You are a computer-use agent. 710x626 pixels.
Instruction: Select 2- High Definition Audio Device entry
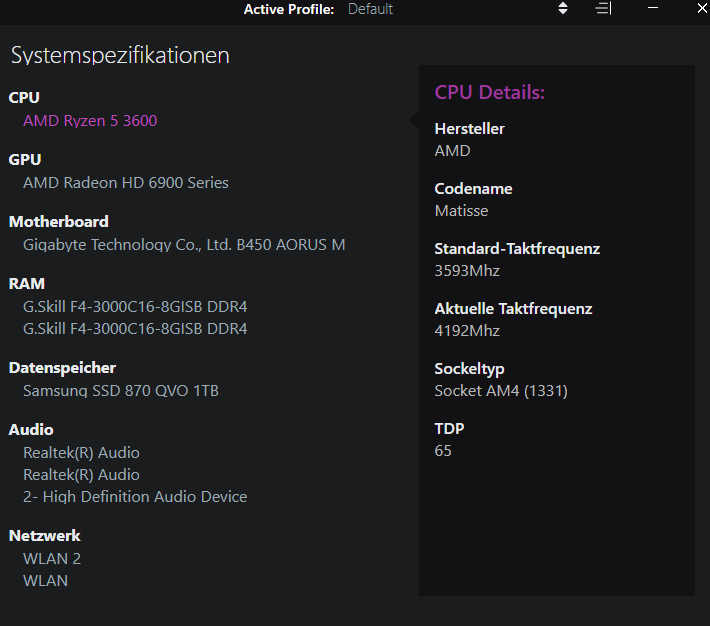tap(135, 496)
